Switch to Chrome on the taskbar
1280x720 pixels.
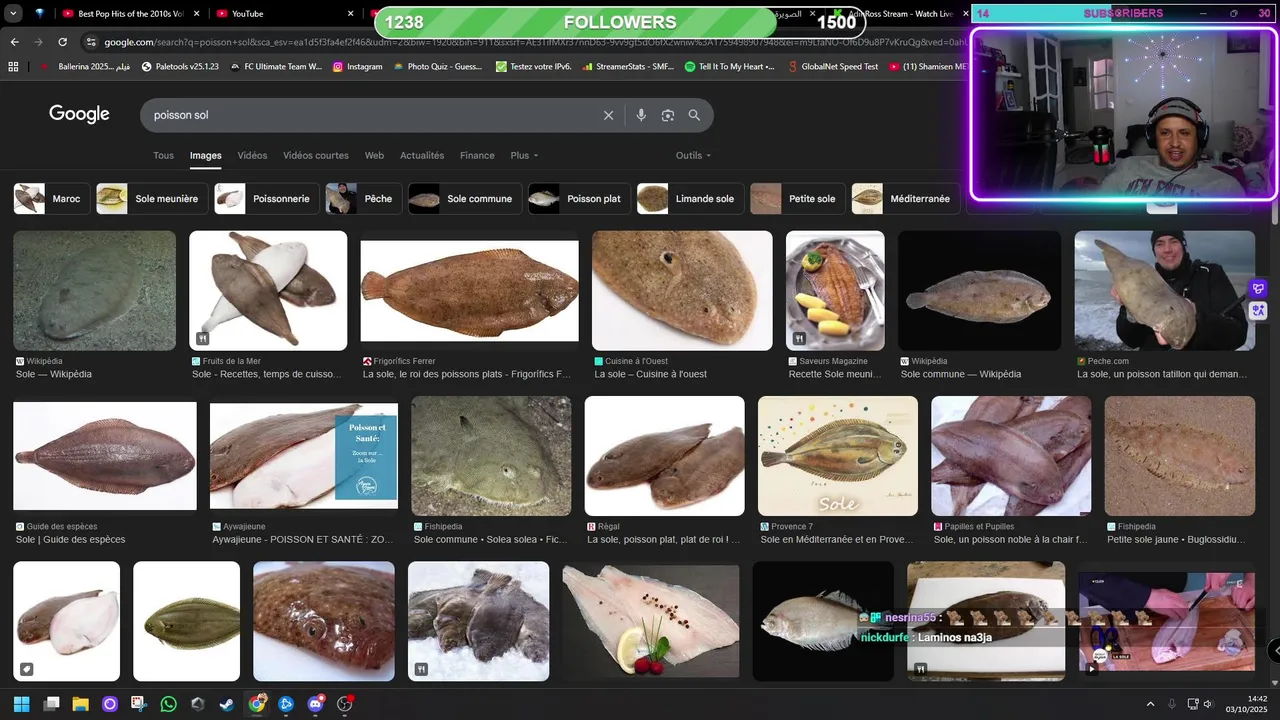click(x=257, y=704)
